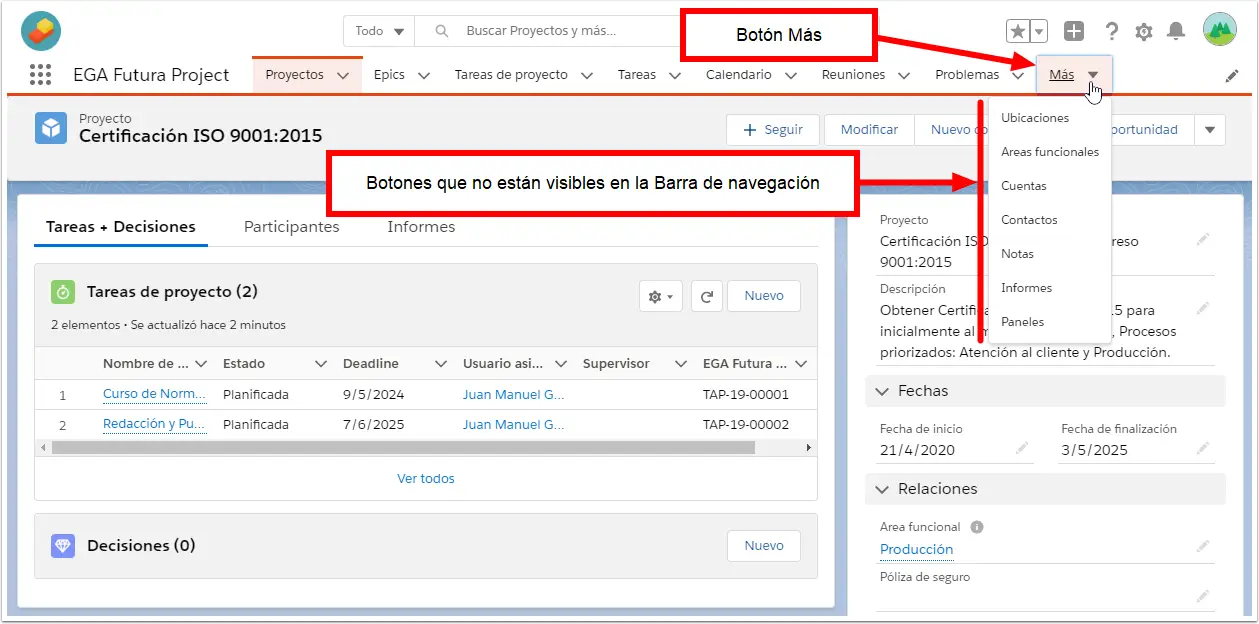Open Juan Manuel G... user in row 1

[x=514, y=395]
